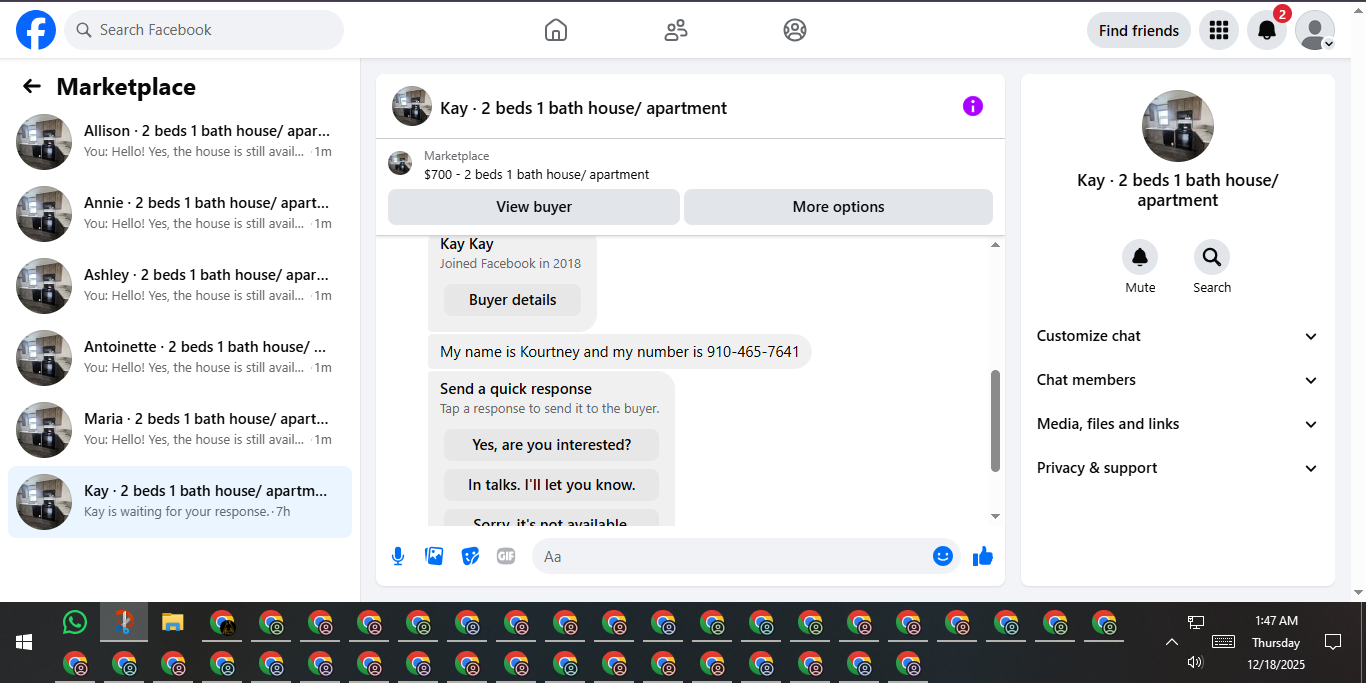
Task: Click the Find friends button
Action: click(x=1139, y=30)
